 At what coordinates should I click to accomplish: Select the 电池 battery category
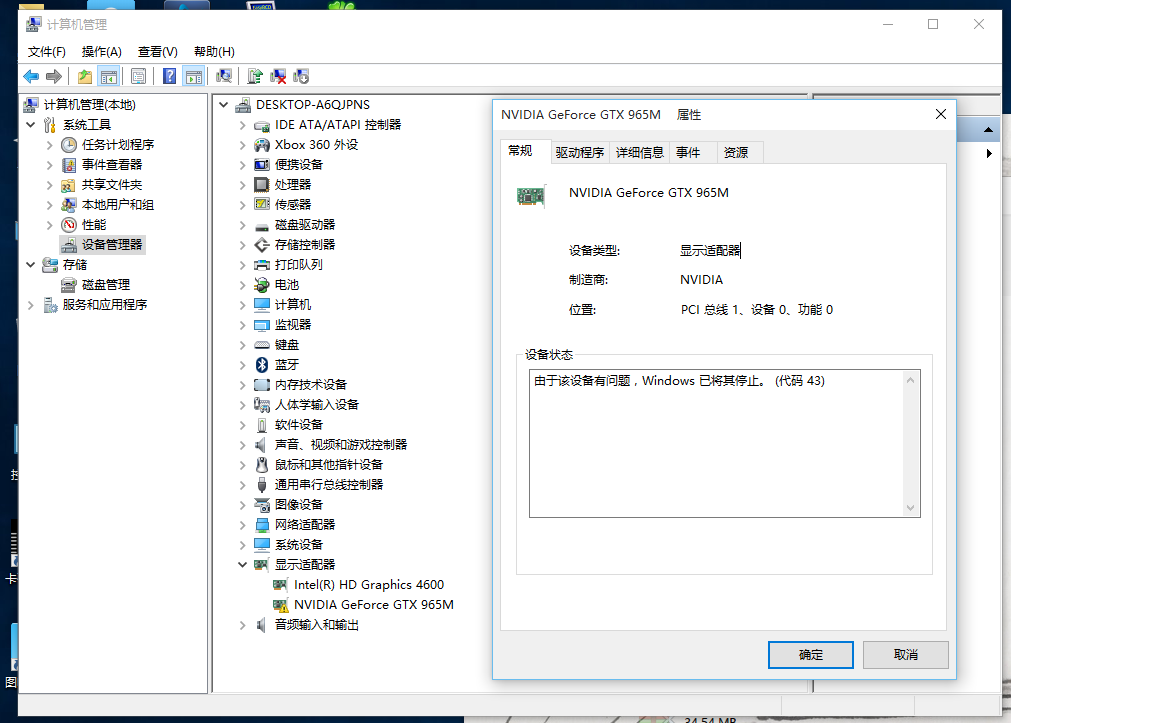tap(287, 284)
